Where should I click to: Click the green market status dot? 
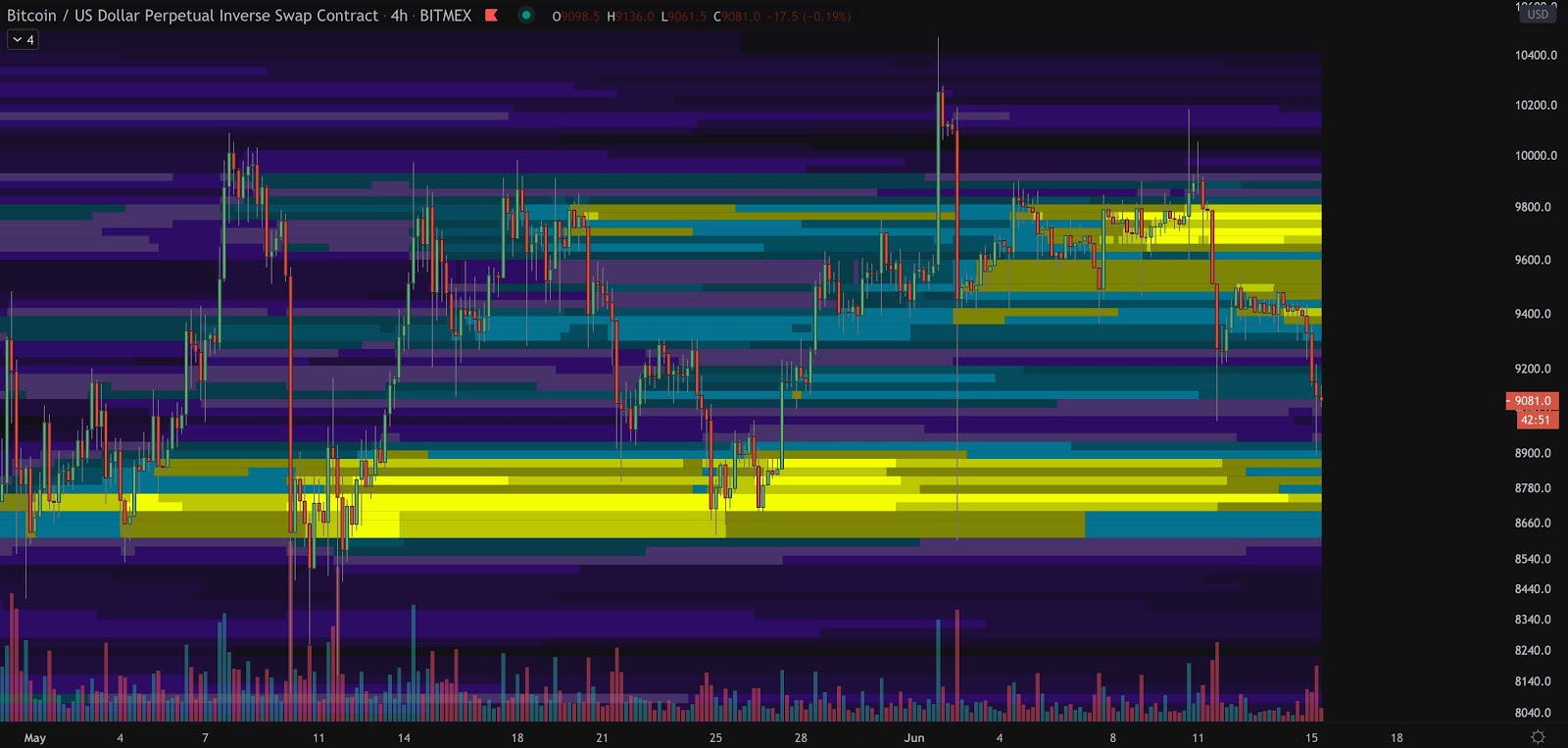pos(526,16)
